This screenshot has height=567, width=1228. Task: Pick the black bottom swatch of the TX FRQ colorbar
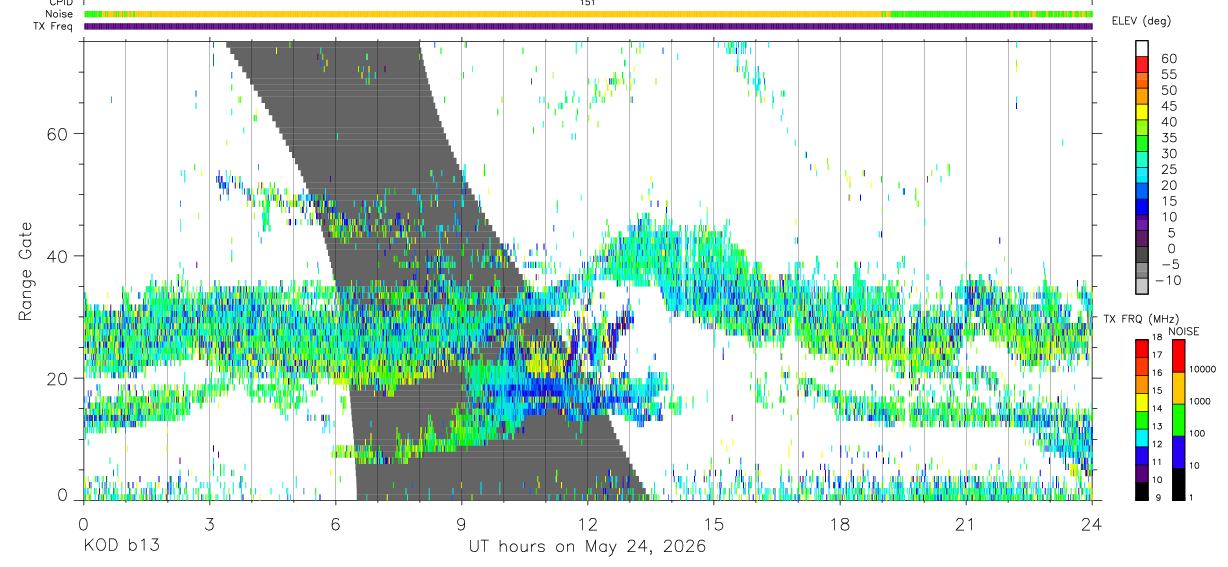[x=1142, y=491]
